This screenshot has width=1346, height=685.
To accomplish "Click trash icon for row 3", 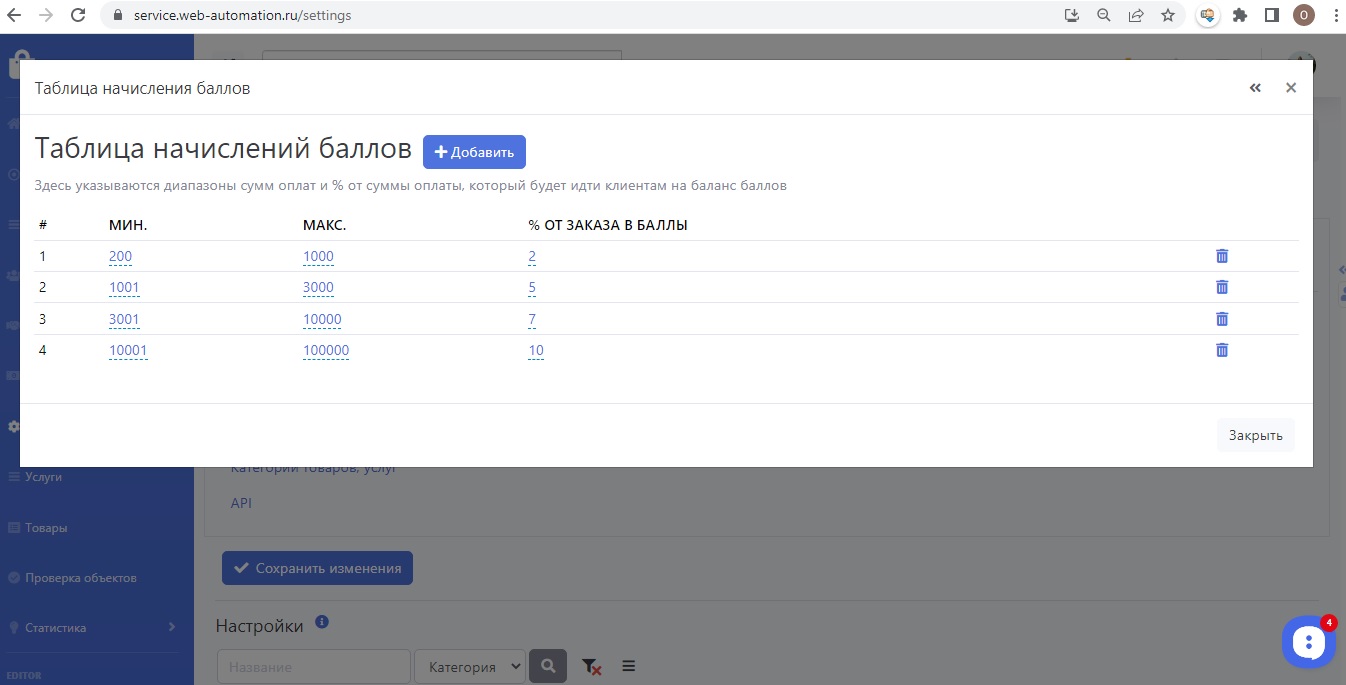I will (x=1221, y=319).
